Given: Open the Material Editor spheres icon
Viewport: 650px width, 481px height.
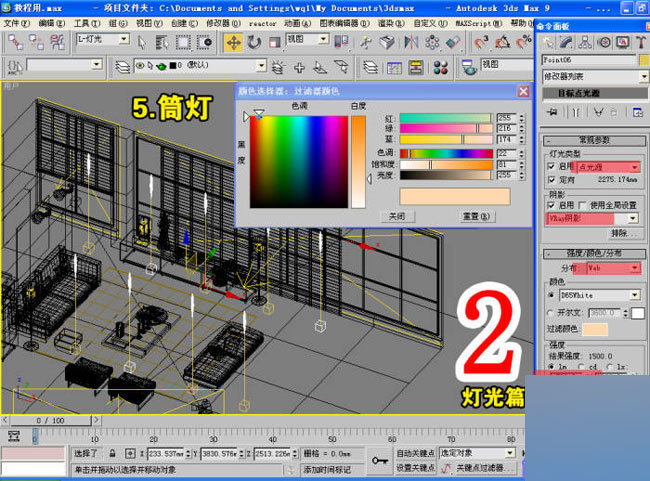Looking at the screenshot, I should [441, 67].
